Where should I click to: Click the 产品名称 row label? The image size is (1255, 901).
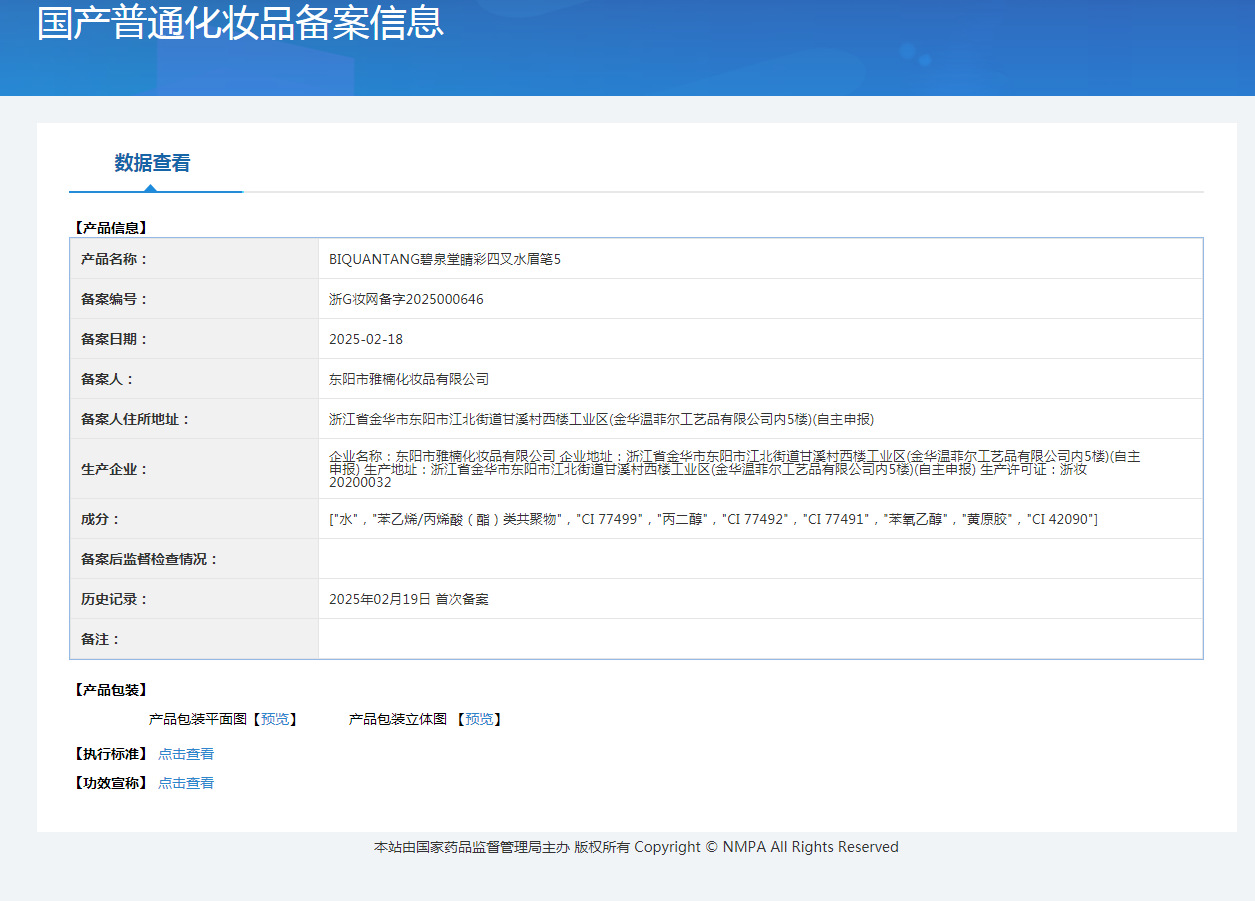114,259
